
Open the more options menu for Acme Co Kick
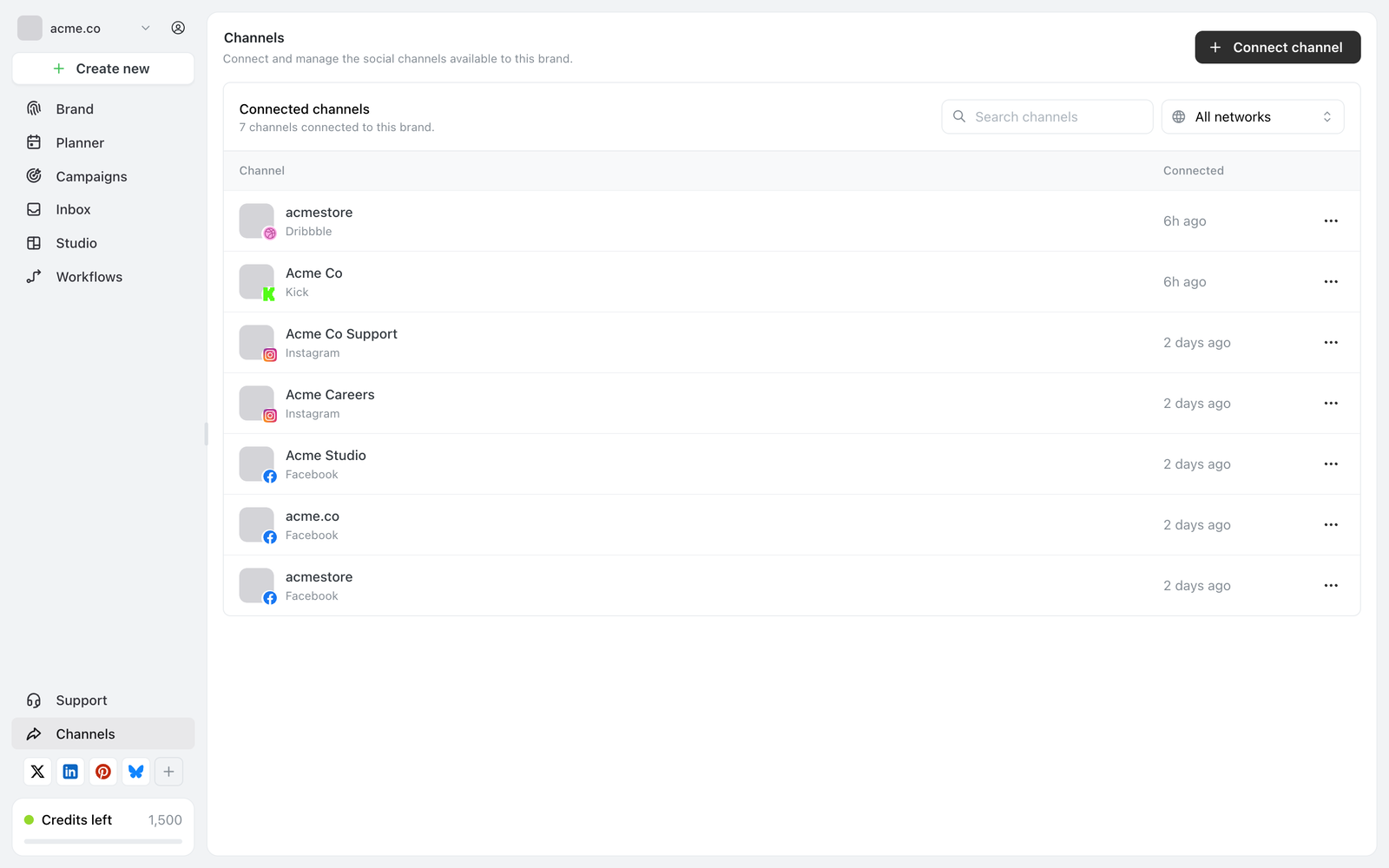(1331, 282)
